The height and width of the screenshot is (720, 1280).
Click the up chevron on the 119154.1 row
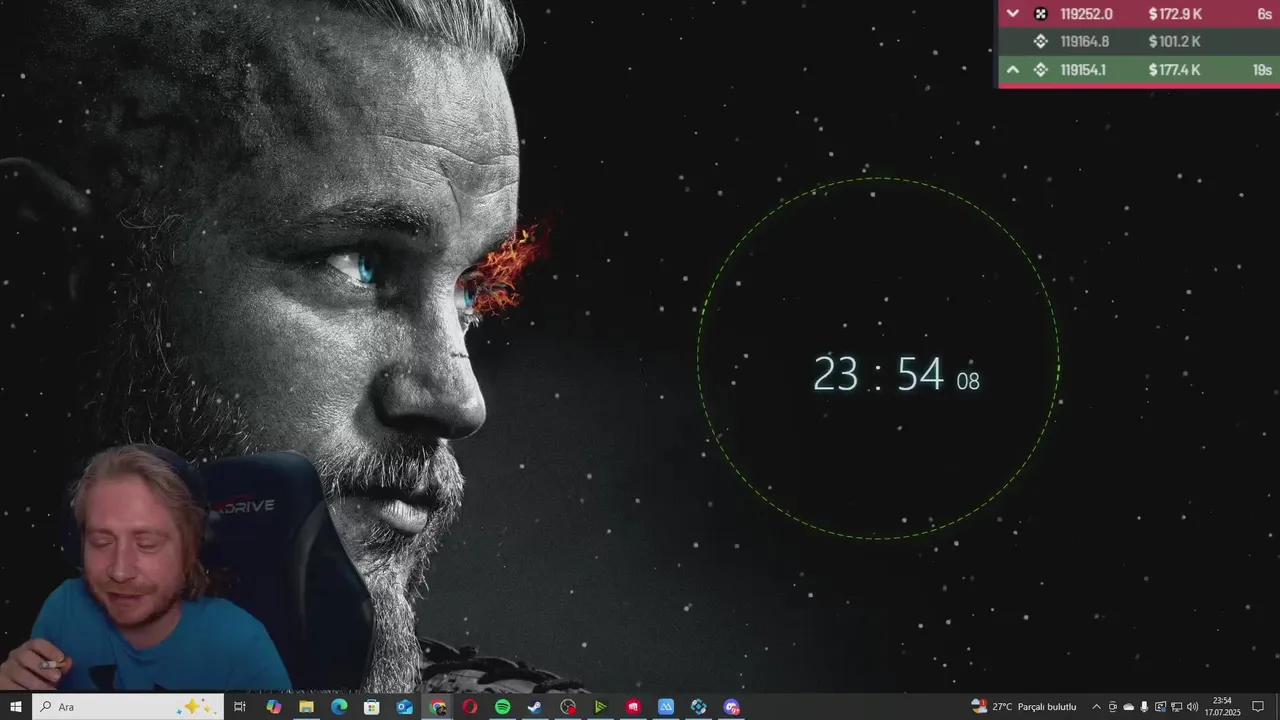click(x=1013, y=70)
